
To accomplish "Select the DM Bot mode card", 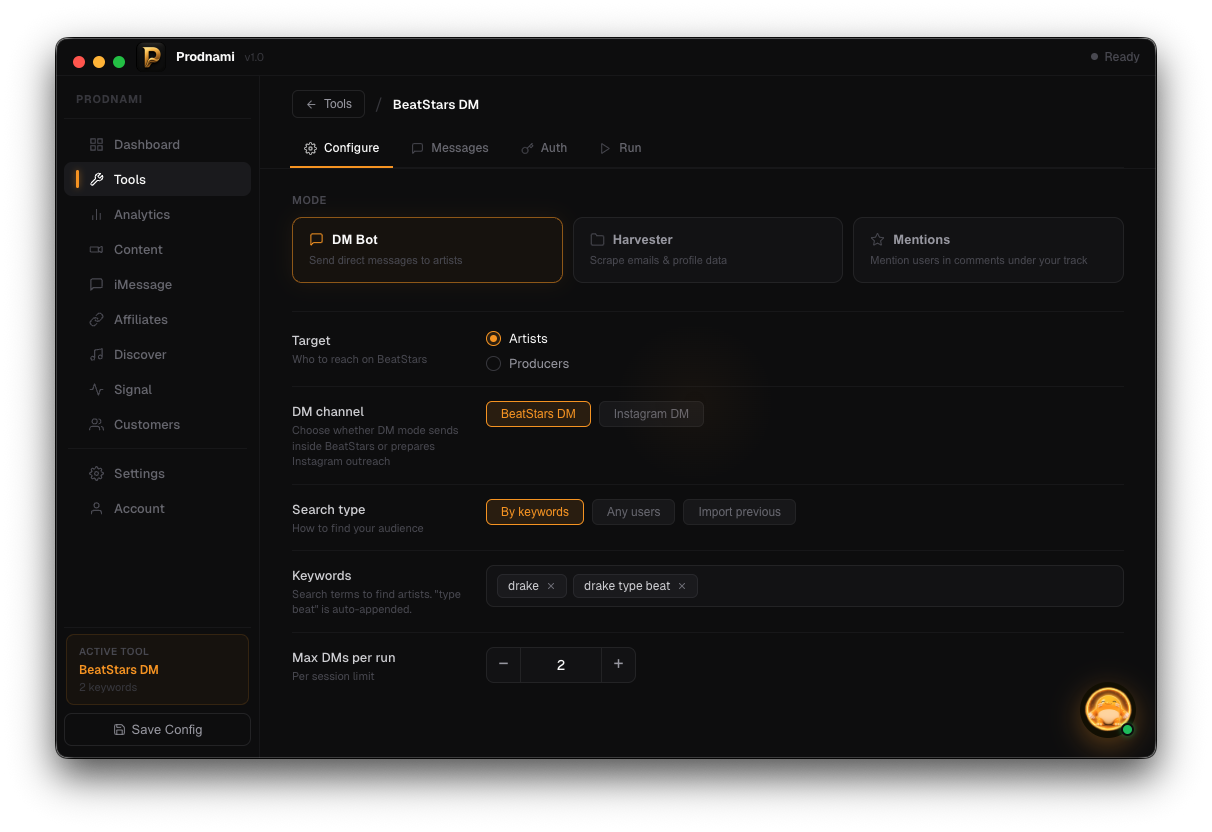I will pyautogui.click(x=427, y=250).
